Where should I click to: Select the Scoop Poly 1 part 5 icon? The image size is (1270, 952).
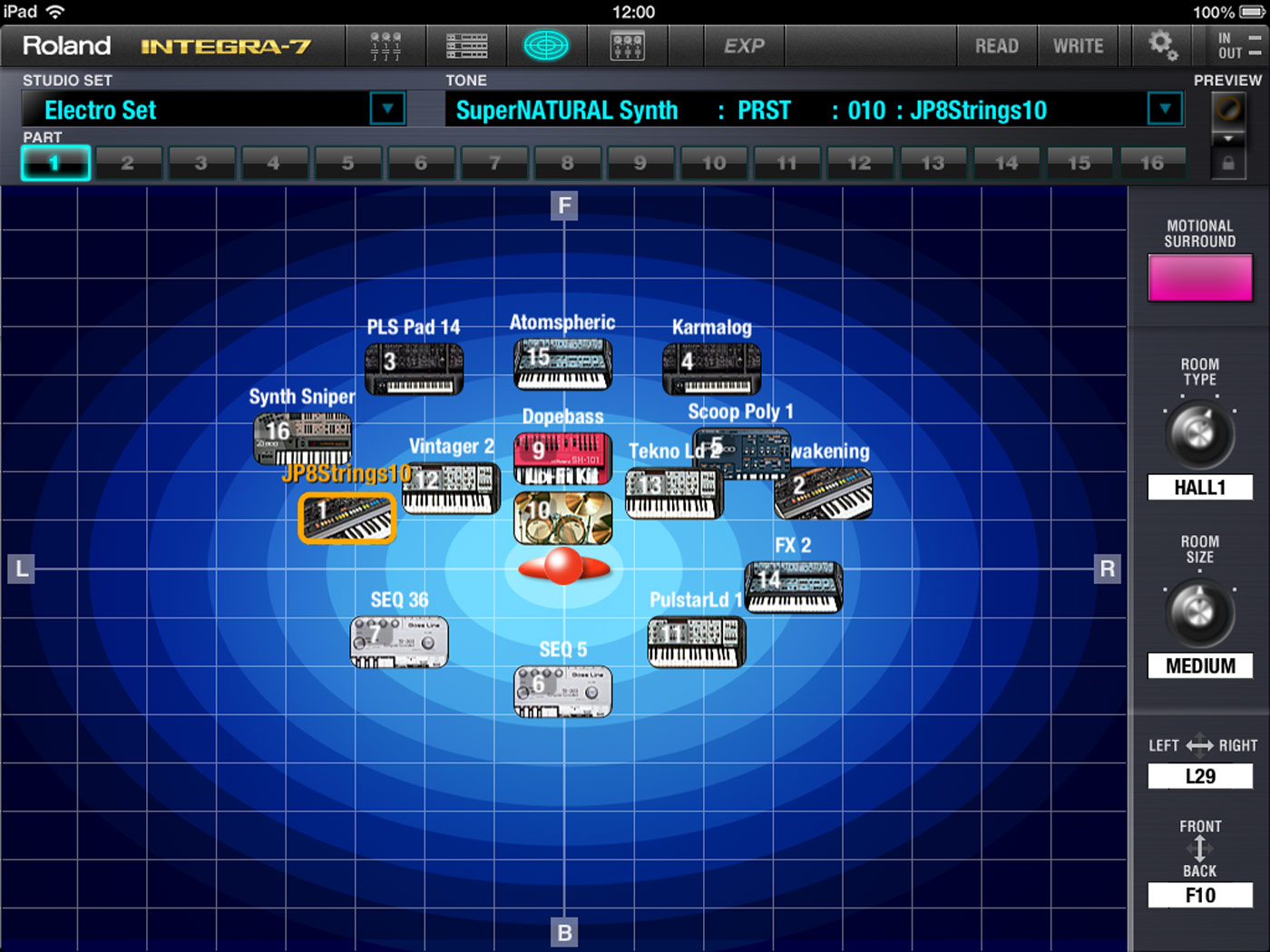pos(741,452)
